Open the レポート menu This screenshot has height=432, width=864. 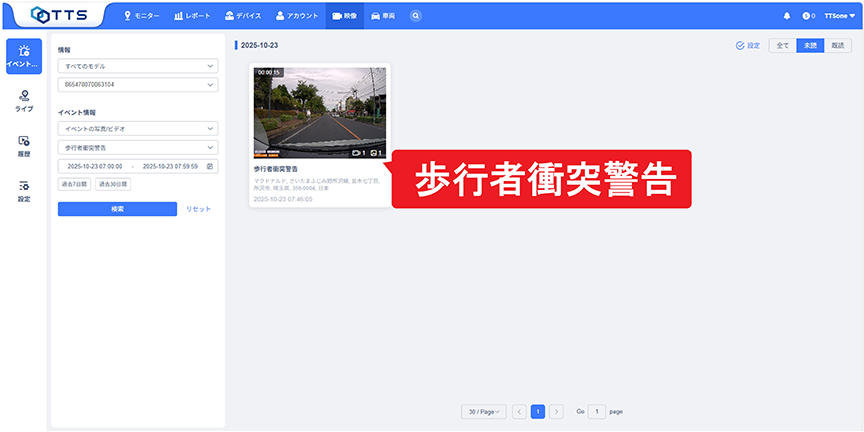[x=192, y=16]
